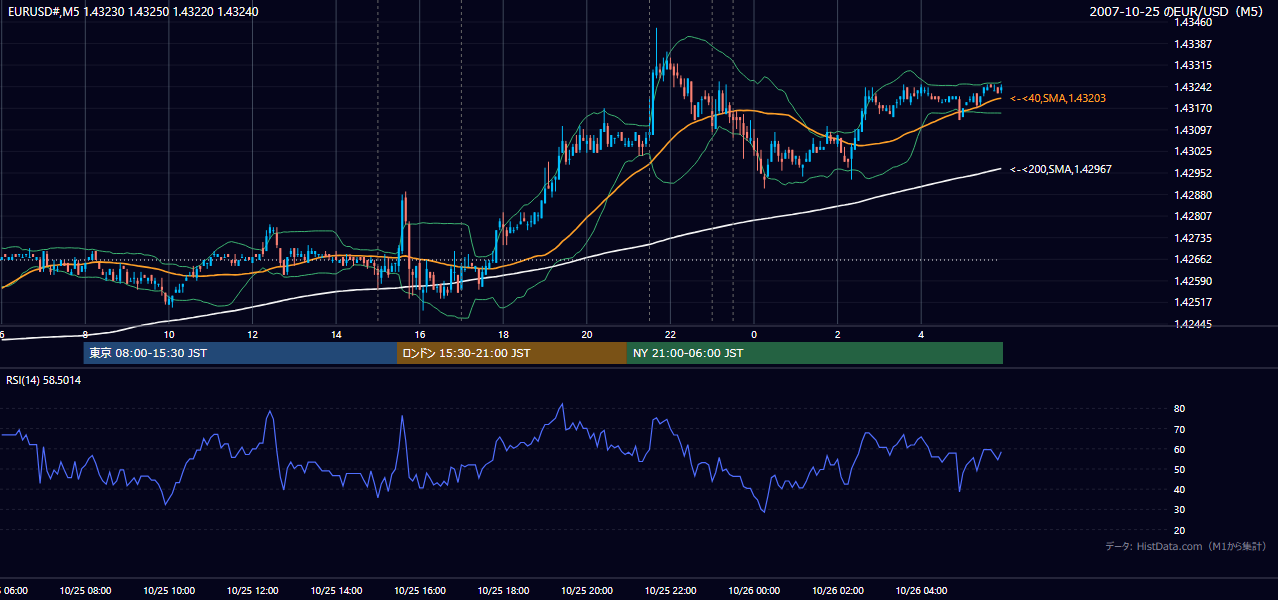Click price level 1.42735 on the axis

pos(1193,238)
